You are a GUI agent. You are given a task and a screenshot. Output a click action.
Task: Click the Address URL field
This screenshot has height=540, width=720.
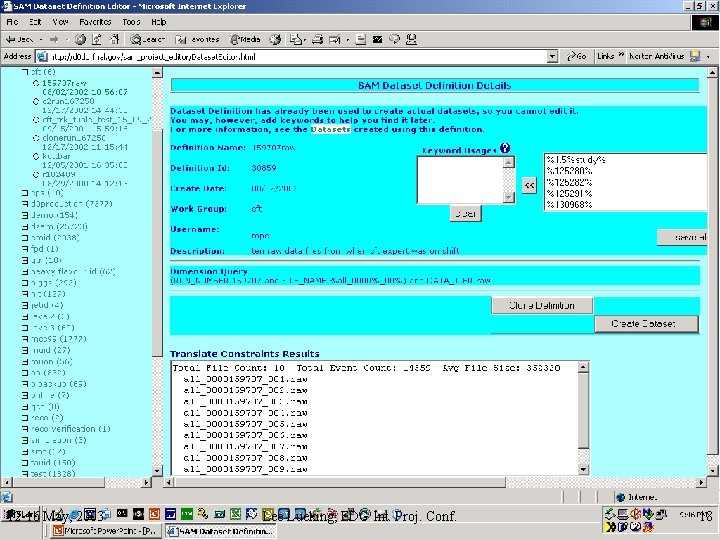(298, 57)
